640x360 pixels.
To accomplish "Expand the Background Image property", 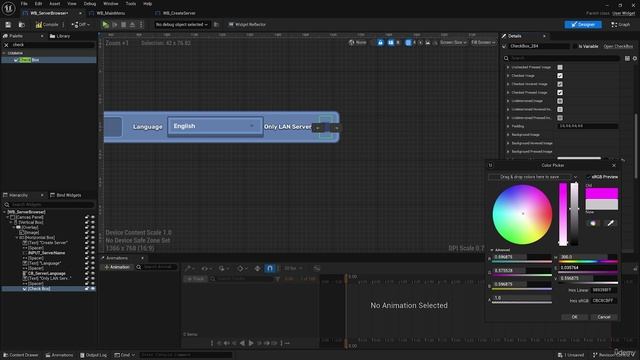I will [x=508, y=135].
